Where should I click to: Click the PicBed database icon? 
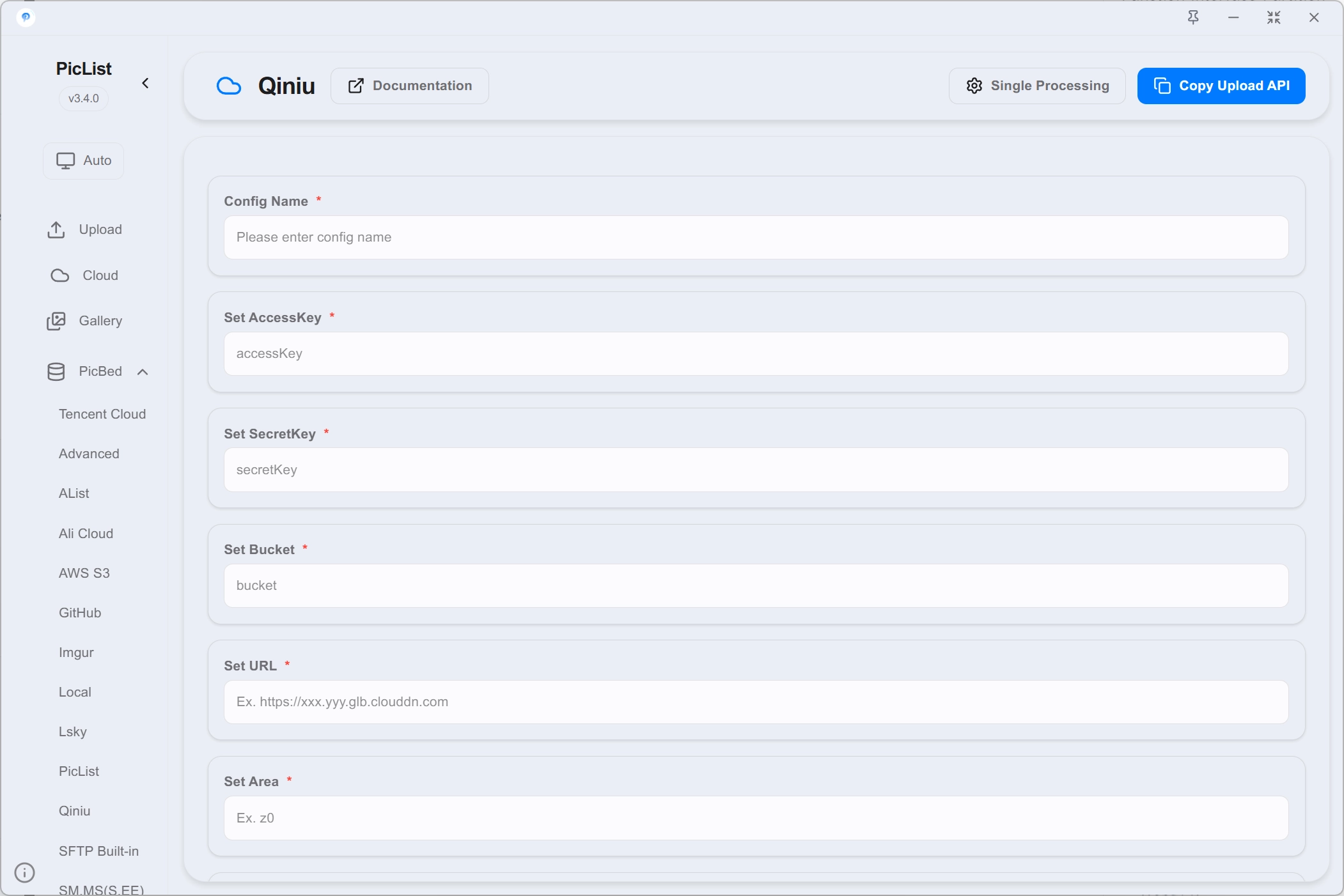[56, 371]
